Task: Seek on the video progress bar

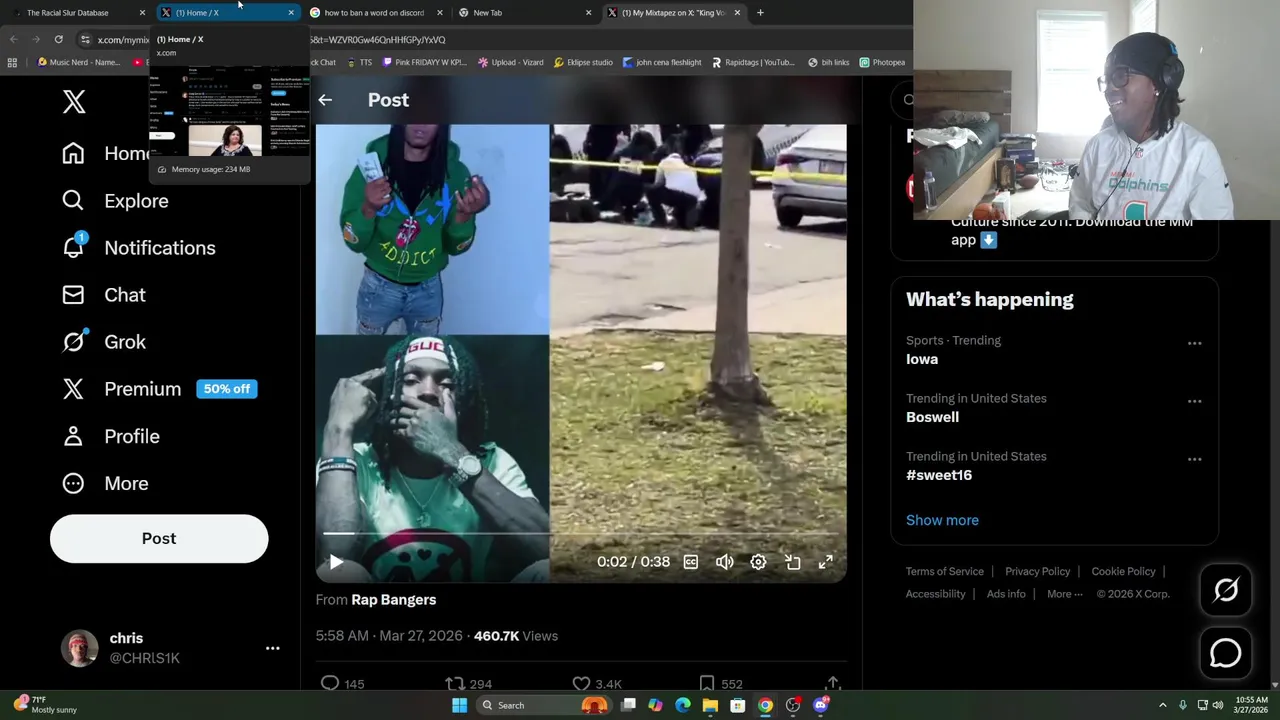Action: (580, 535)
